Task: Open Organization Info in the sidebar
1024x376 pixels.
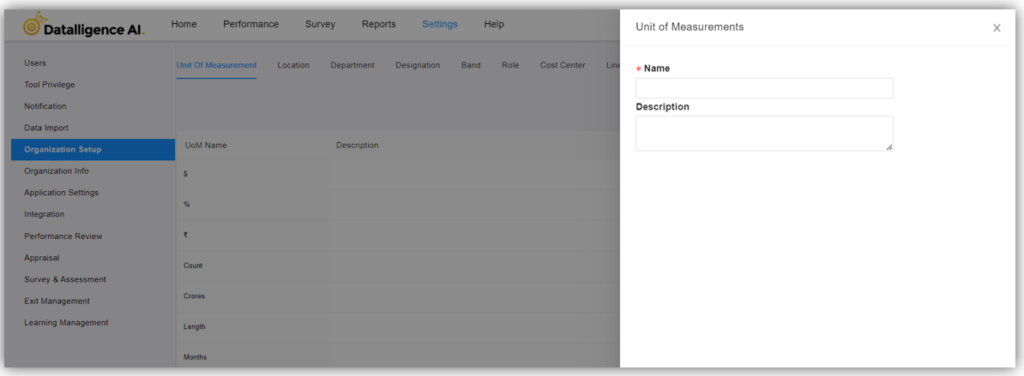Action: coord(93,171)
